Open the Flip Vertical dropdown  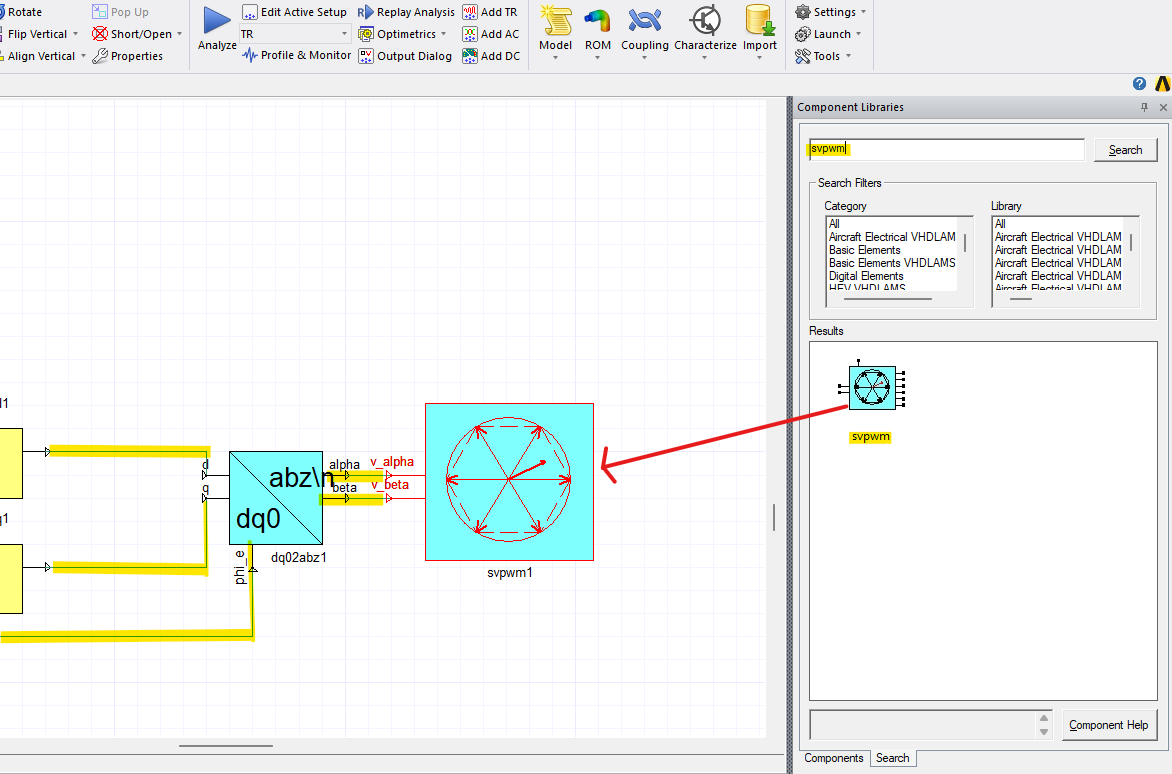tap(75, 34)
